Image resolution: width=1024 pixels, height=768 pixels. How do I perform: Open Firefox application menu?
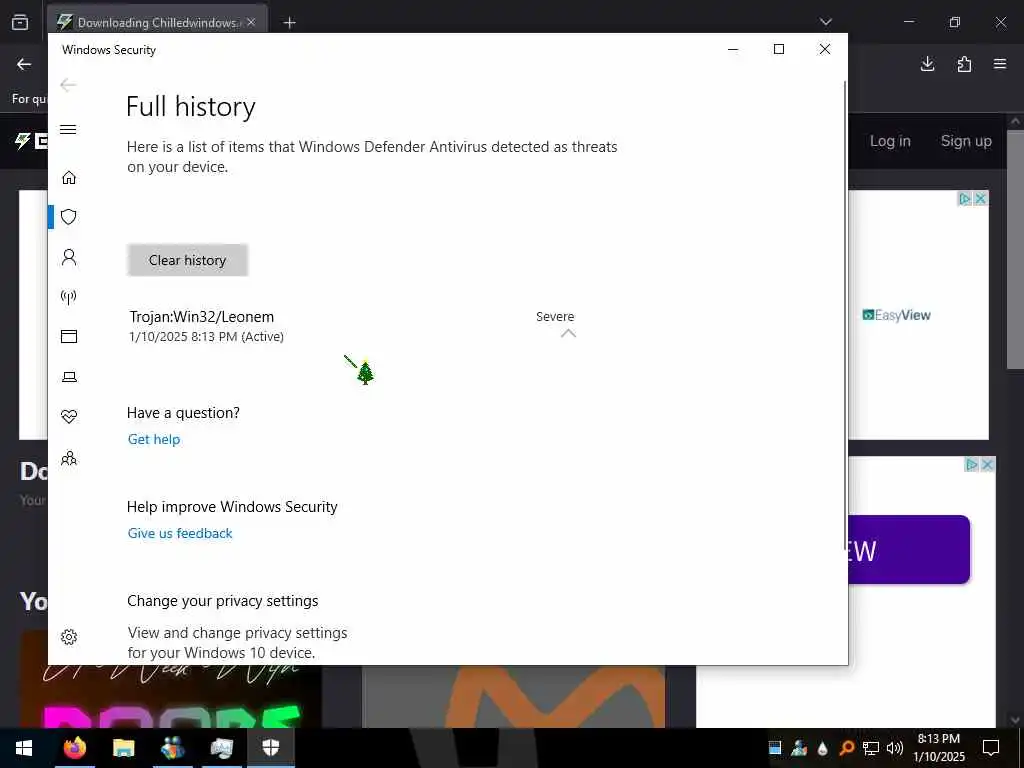1000,64
